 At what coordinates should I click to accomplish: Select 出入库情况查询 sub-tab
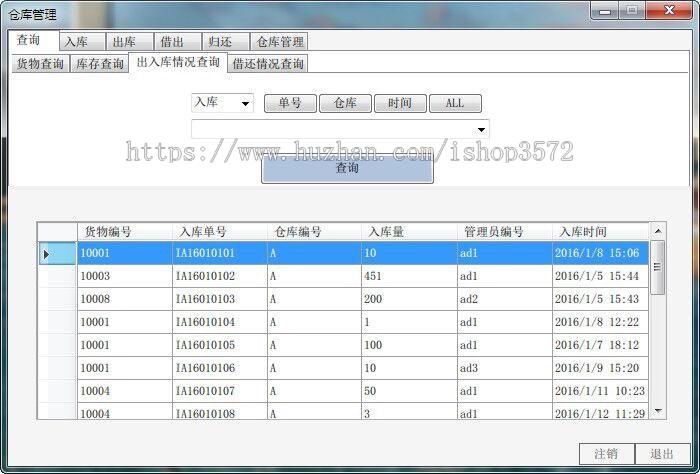tap(178, 62)
